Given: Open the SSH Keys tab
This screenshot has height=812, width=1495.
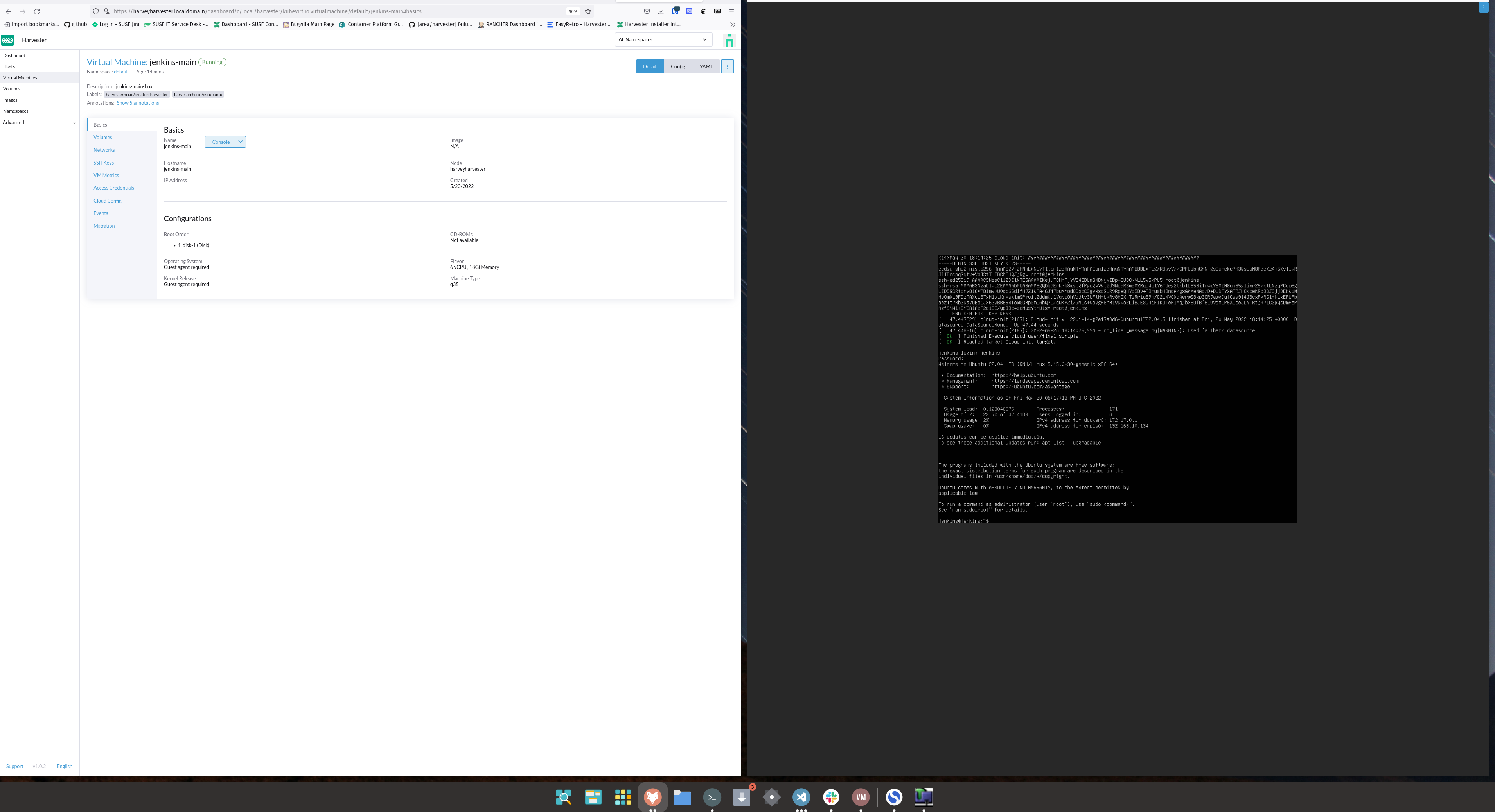Looking at the screenshot, I should pyautogui.click(x=103, y=163).
